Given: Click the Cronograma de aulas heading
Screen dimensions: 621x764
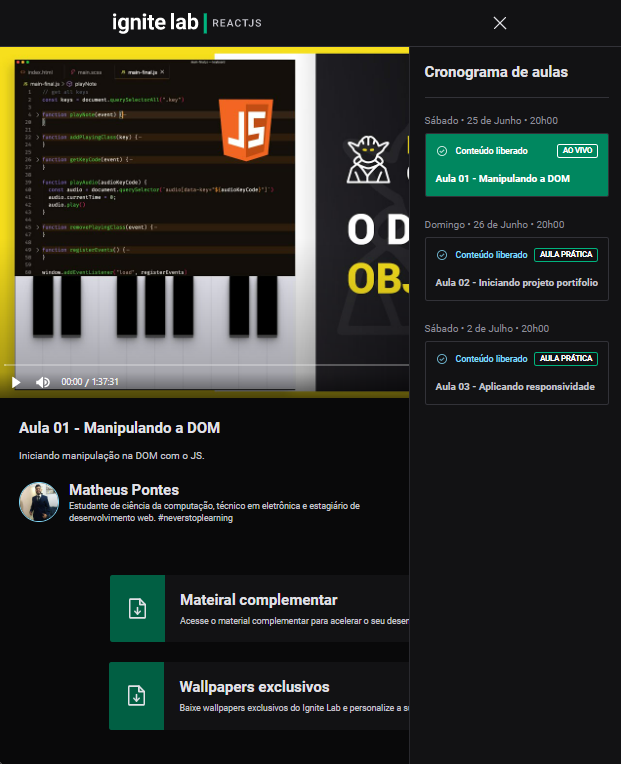Looking at the screenshot, I should coord(496,72).
